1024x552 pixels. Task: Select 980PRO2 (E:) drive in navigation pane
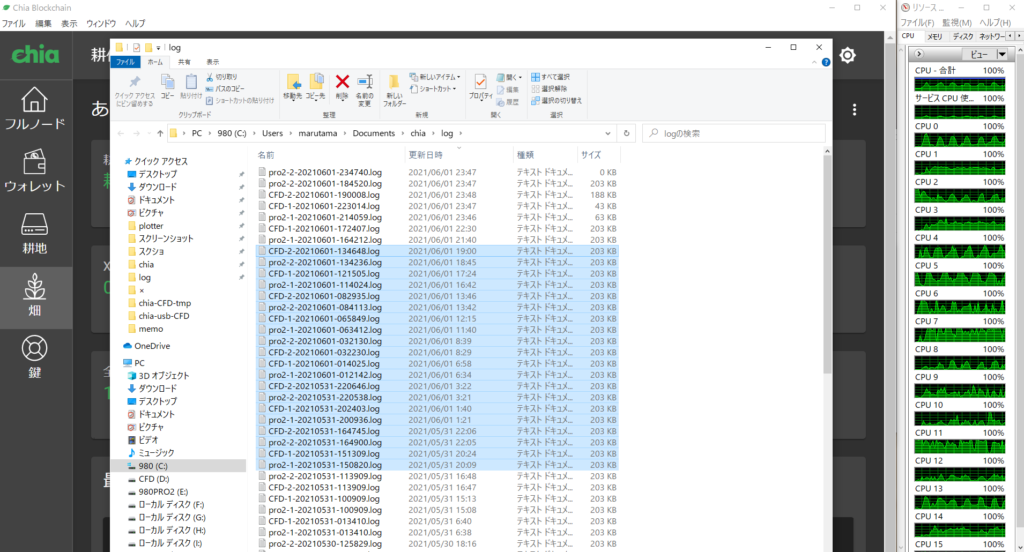(x=163, y=492)
